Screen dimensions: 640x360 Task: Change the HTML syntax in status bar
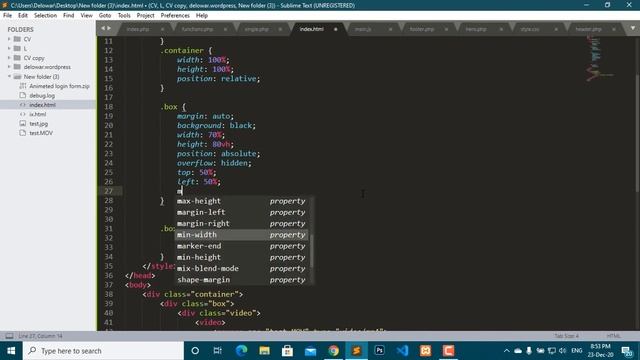(x=613, y=336)
